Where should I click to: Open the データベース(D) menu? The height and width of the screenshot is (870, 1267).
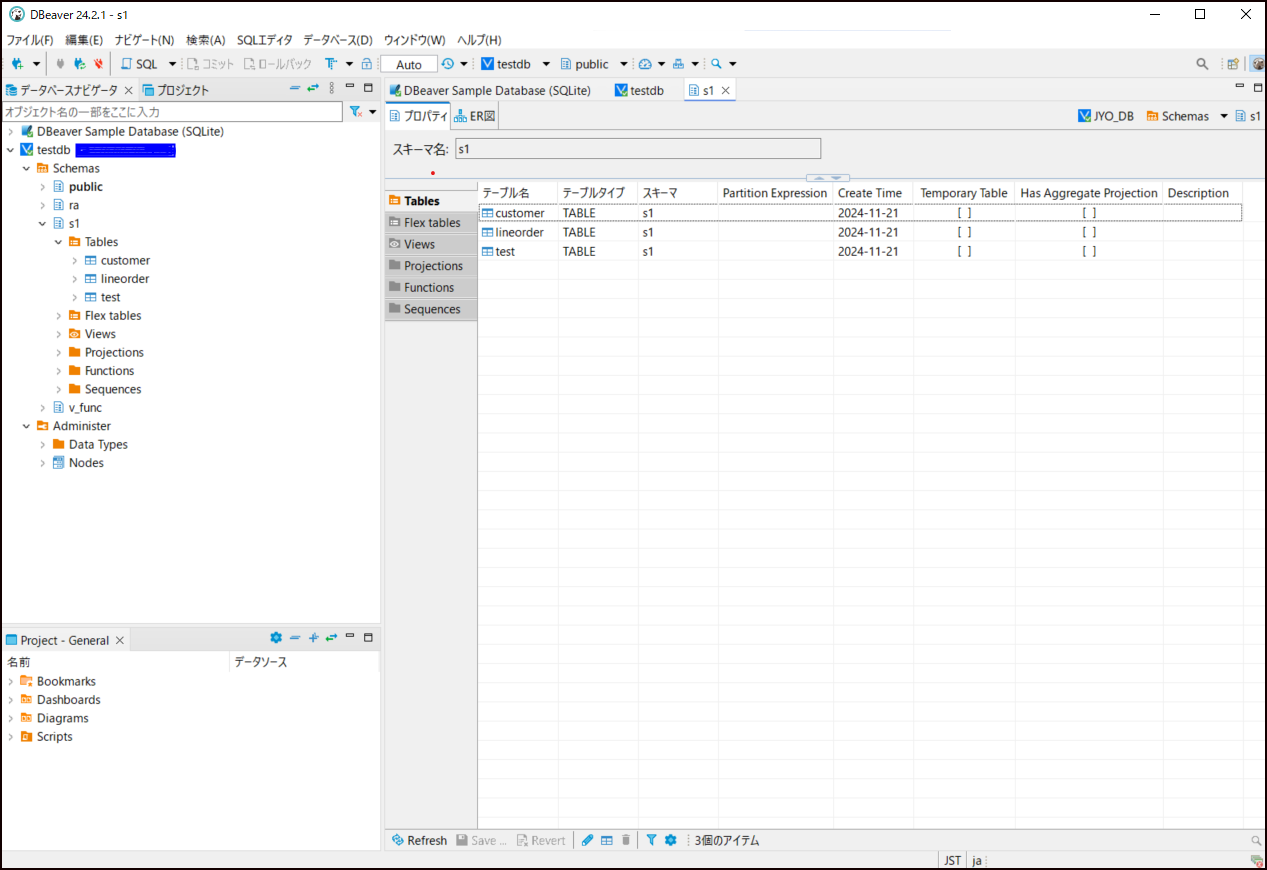coord(337,40)
